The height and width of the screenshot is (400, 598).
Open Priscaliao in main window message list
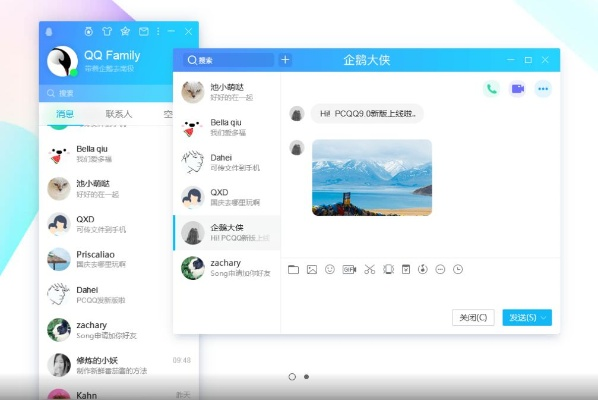point(106,259)
